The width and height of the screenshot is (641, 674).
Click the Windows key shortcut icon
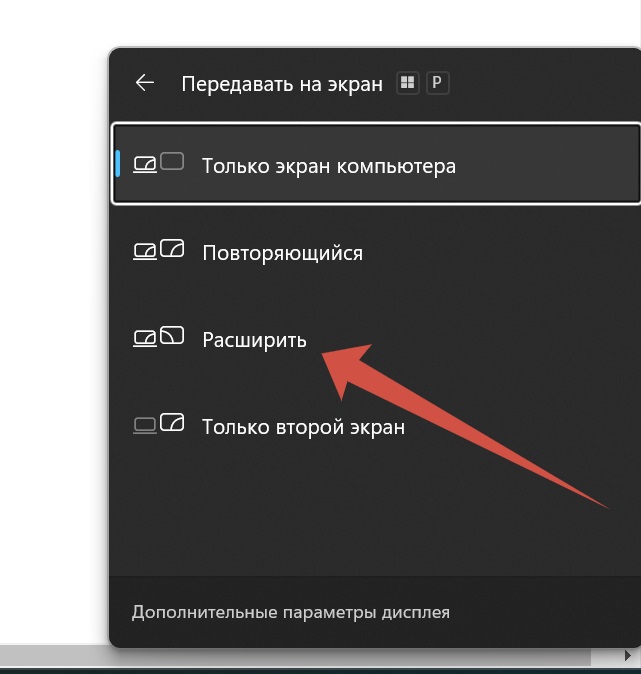[407, 83]
